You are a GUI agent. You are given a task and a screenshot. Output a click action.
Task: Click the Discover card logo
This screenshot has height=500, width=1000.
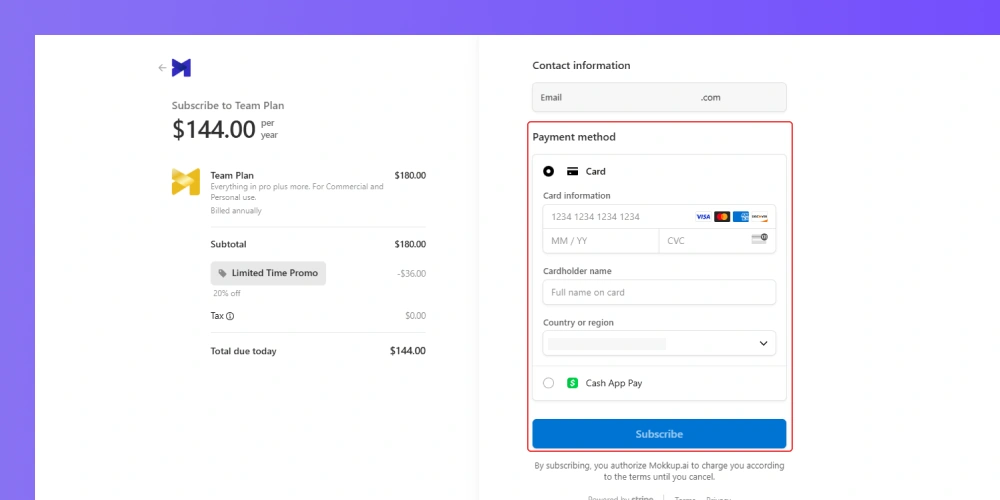point(759,217)
